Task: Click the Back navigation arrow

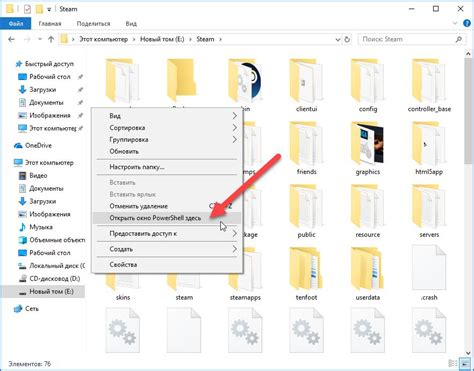Action: point(12,39)
